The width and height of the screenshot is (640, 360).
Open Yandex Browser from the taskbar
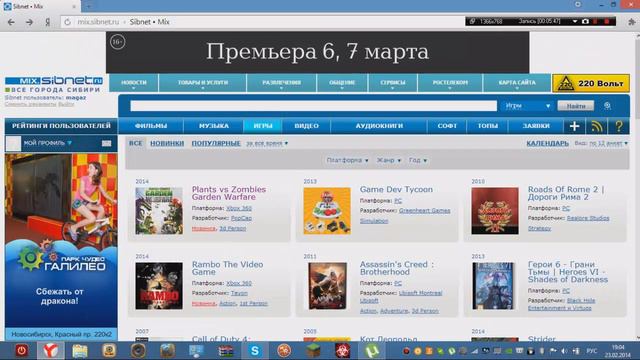pyautogui.click(x=51, y=351)
